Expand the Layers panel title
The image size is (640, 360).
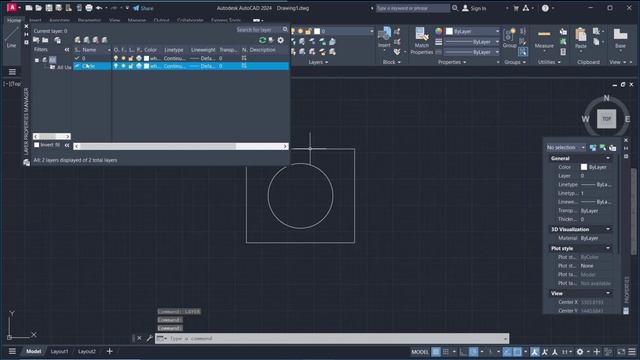click(x=318, y=62)
